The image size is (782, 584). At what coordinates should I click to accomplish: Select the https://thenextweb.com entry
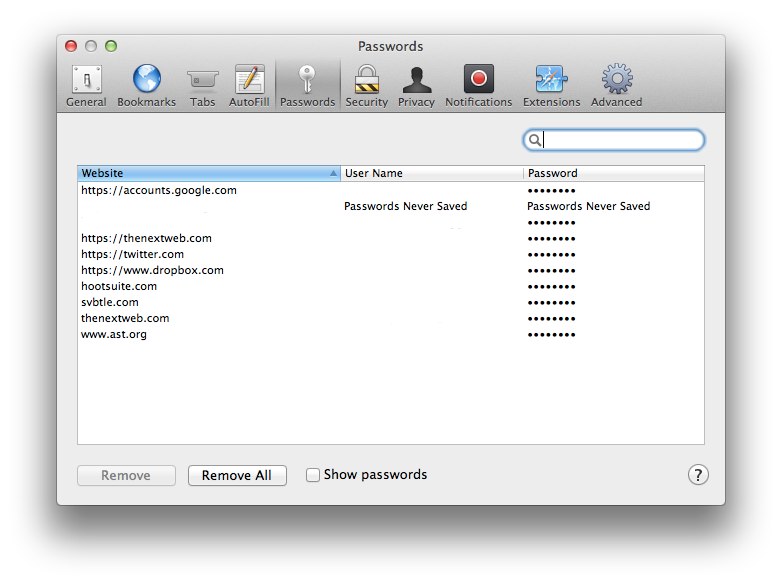(391, 238)
